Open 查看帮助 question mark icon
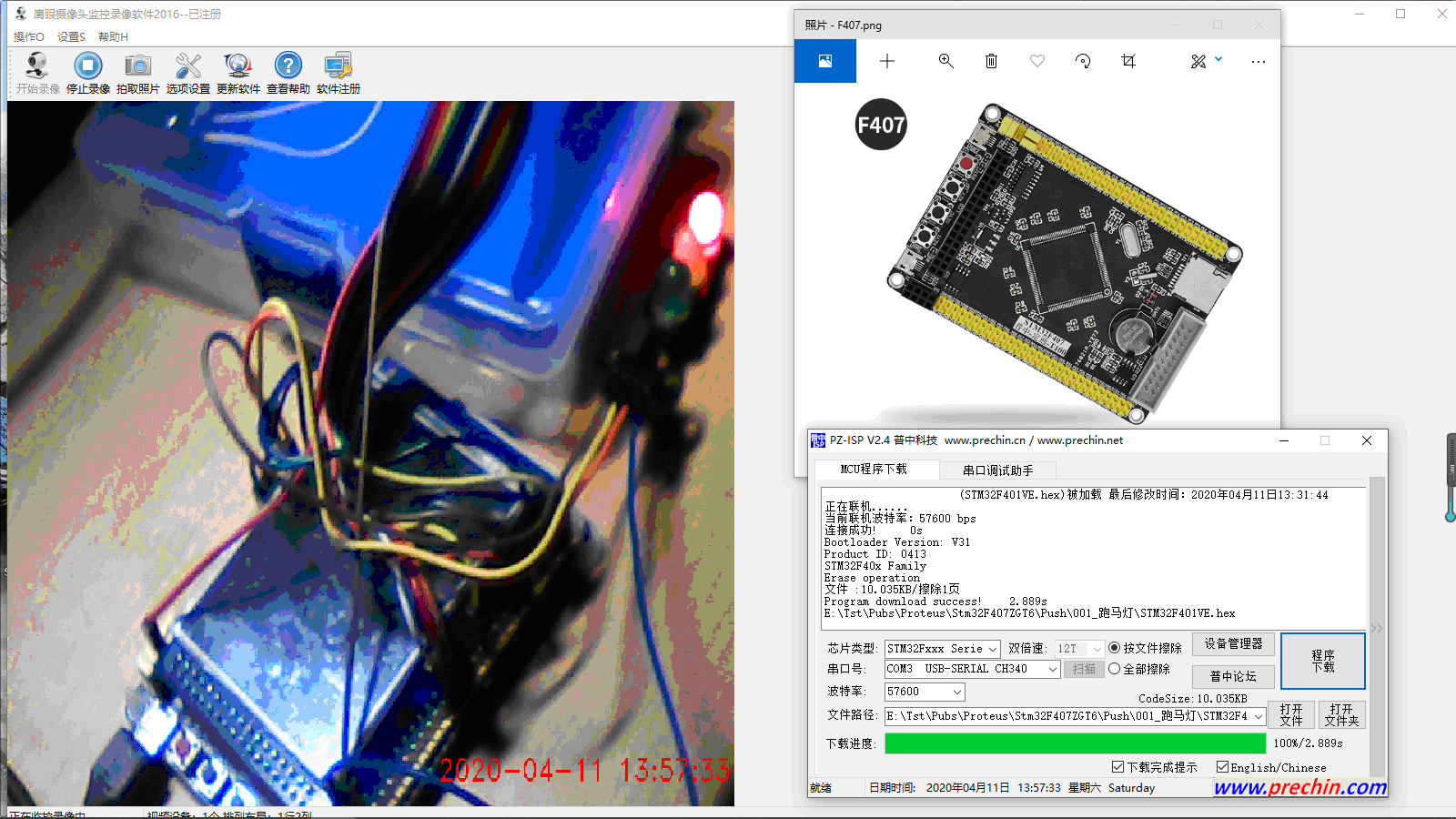This screenshot has height=819, width=1456. coord(288,66)
